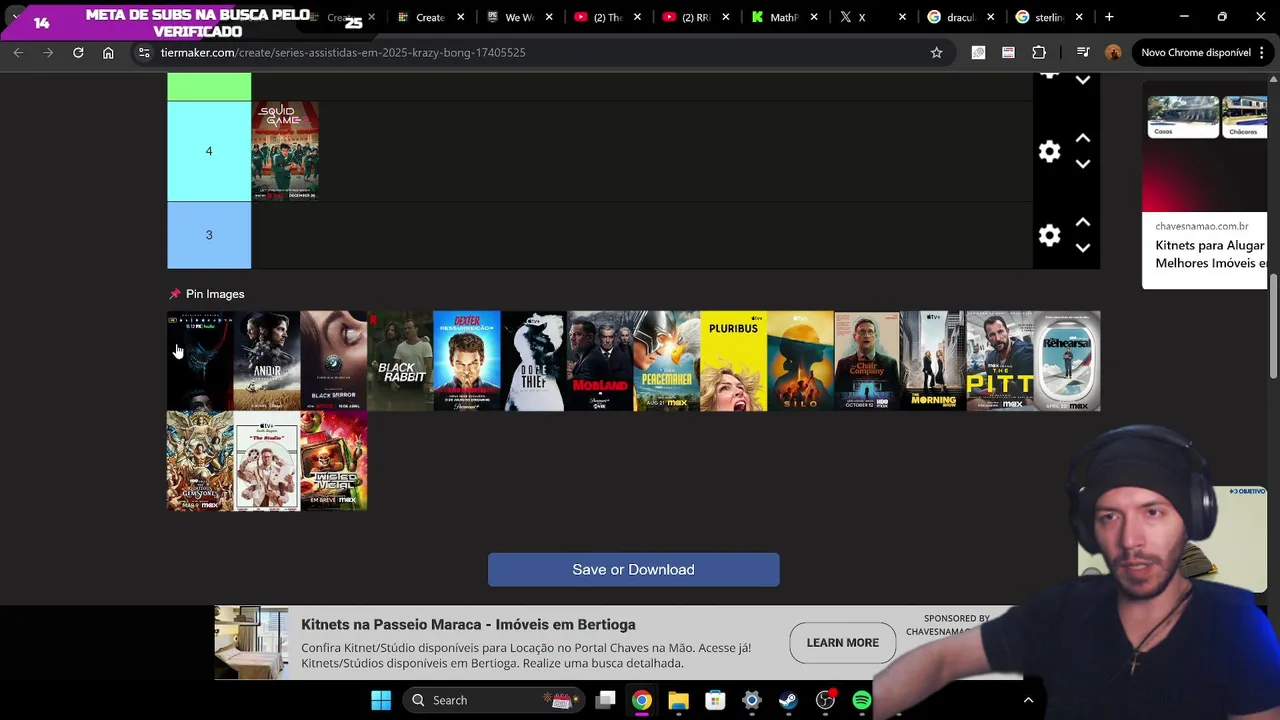Open File Explorer from taskbar
The height and width of the screenshot is (720, 1280).
point(678,700)
